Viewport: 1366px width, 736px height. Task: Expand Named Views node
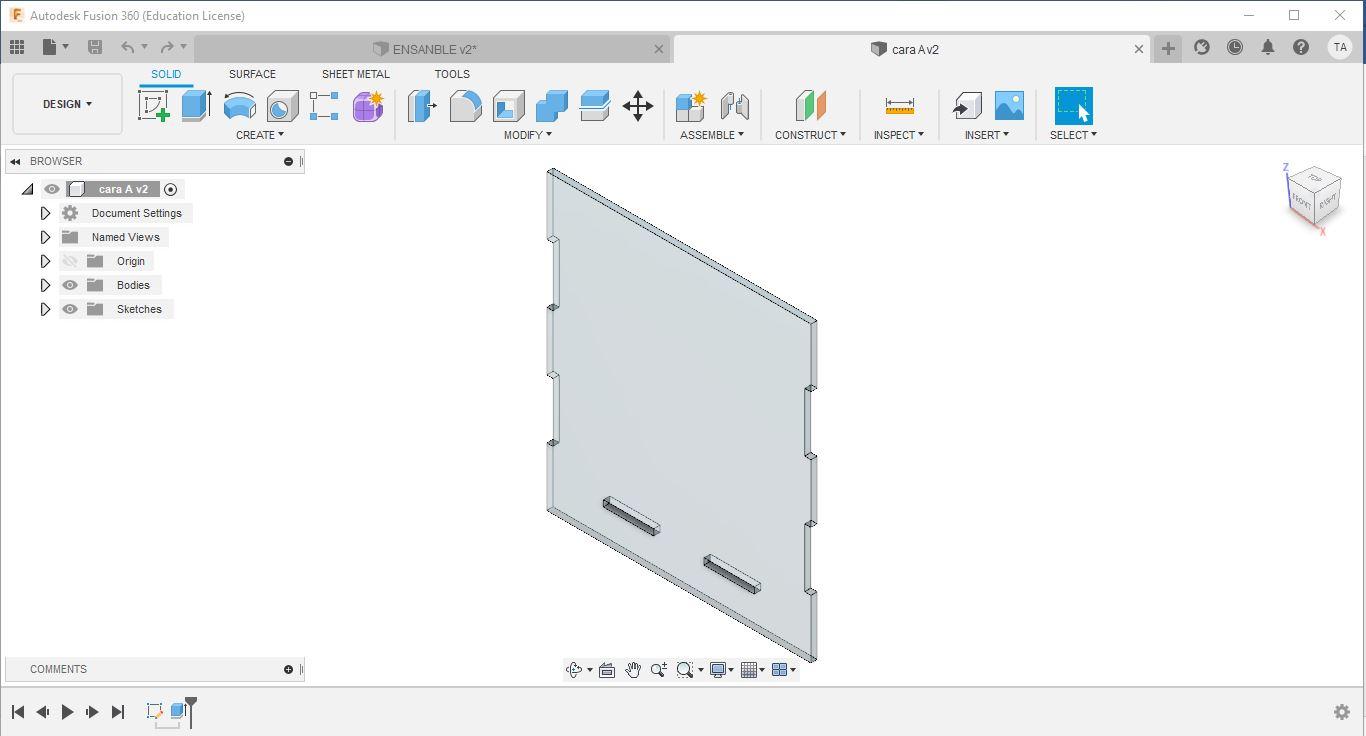click(x=45, y=237)
